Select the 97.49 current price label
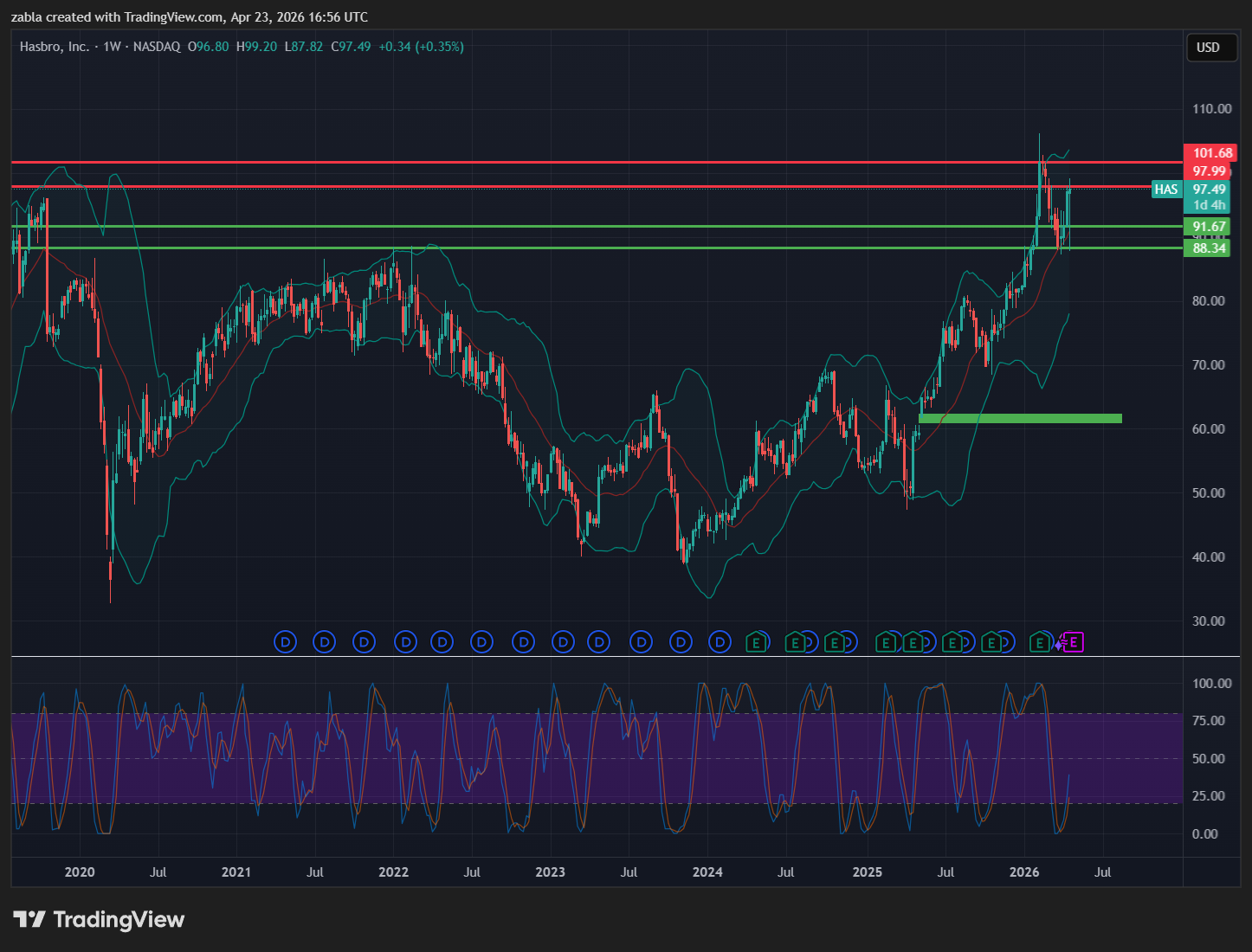The width and height of the screenshot is (1252, 952). 1209,190
